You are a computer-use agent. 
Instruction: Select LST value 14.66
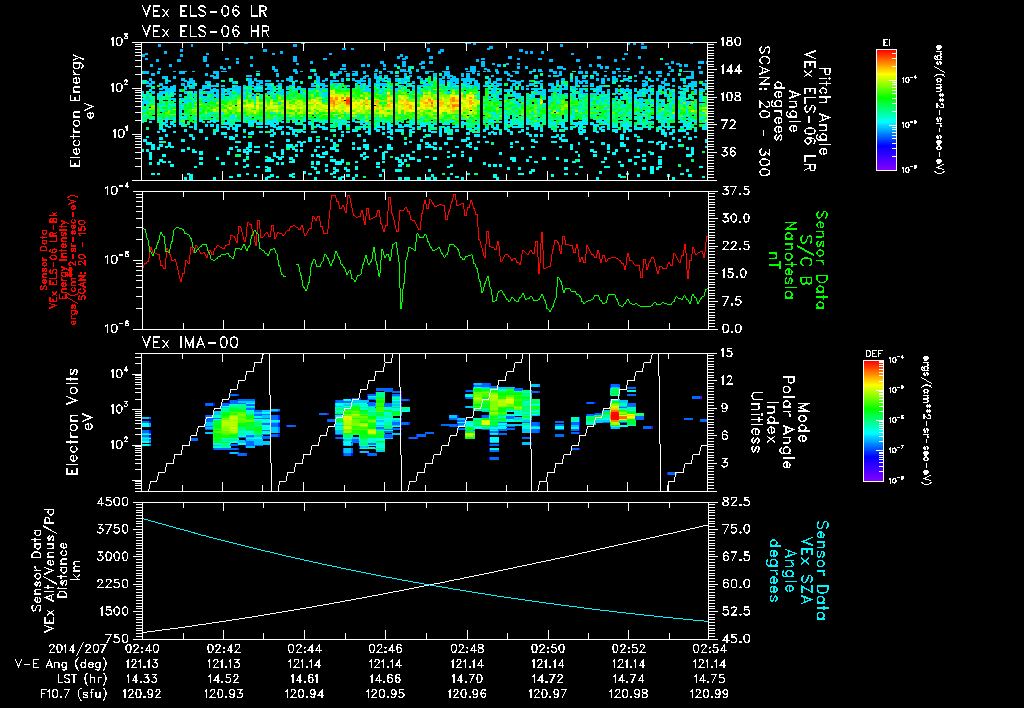coord(385,679)
